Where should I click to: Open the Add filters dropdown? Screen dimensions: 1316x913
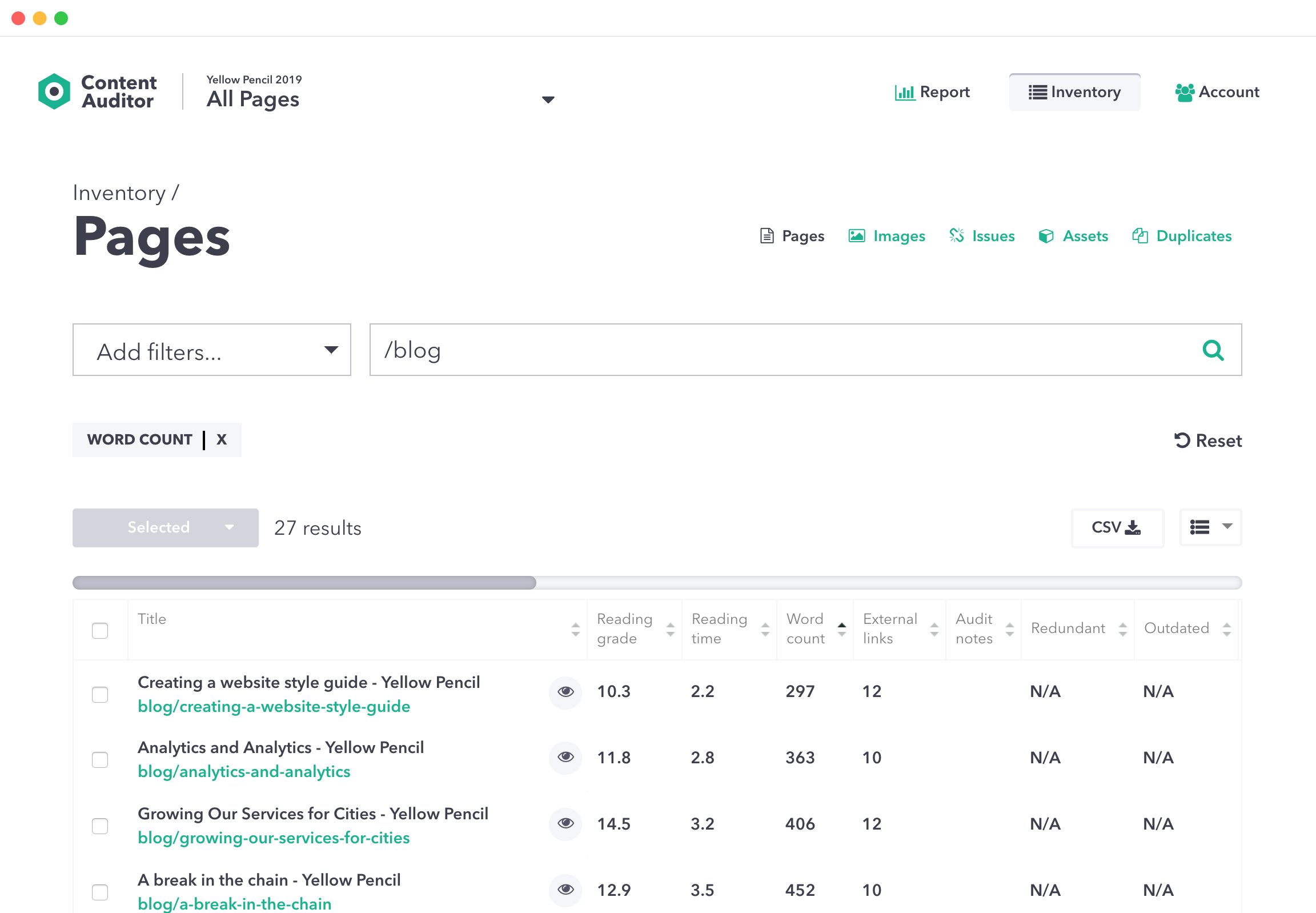point(211,350)
